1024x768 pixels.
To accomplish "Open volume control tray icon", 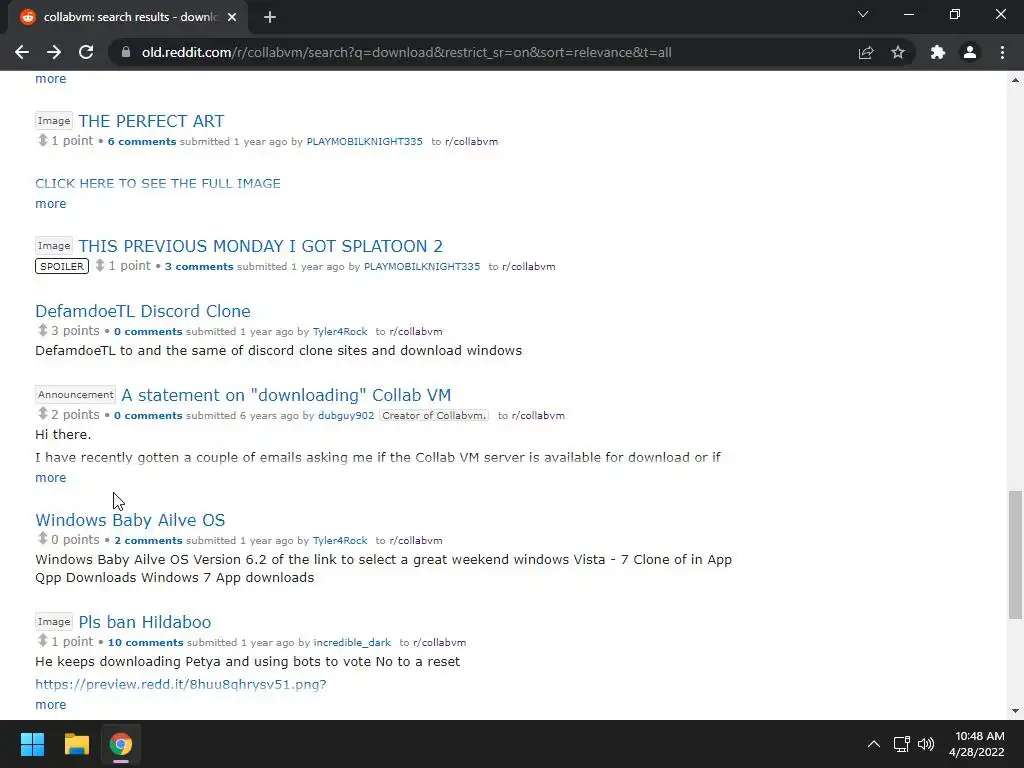I will click(x=925, y=744).
